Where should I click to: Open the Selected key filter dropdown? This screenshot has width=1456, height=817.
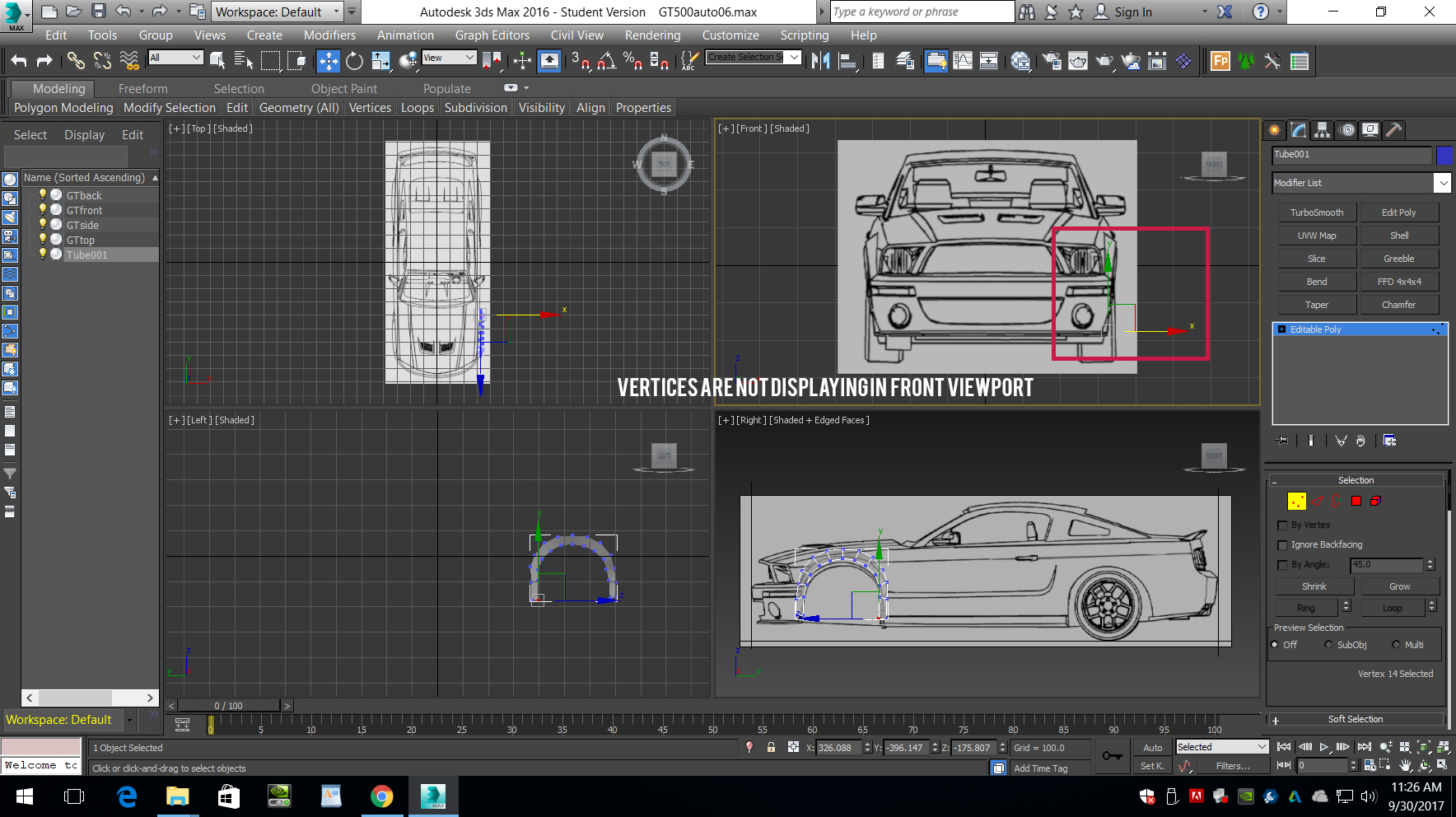pos(1222,747)
